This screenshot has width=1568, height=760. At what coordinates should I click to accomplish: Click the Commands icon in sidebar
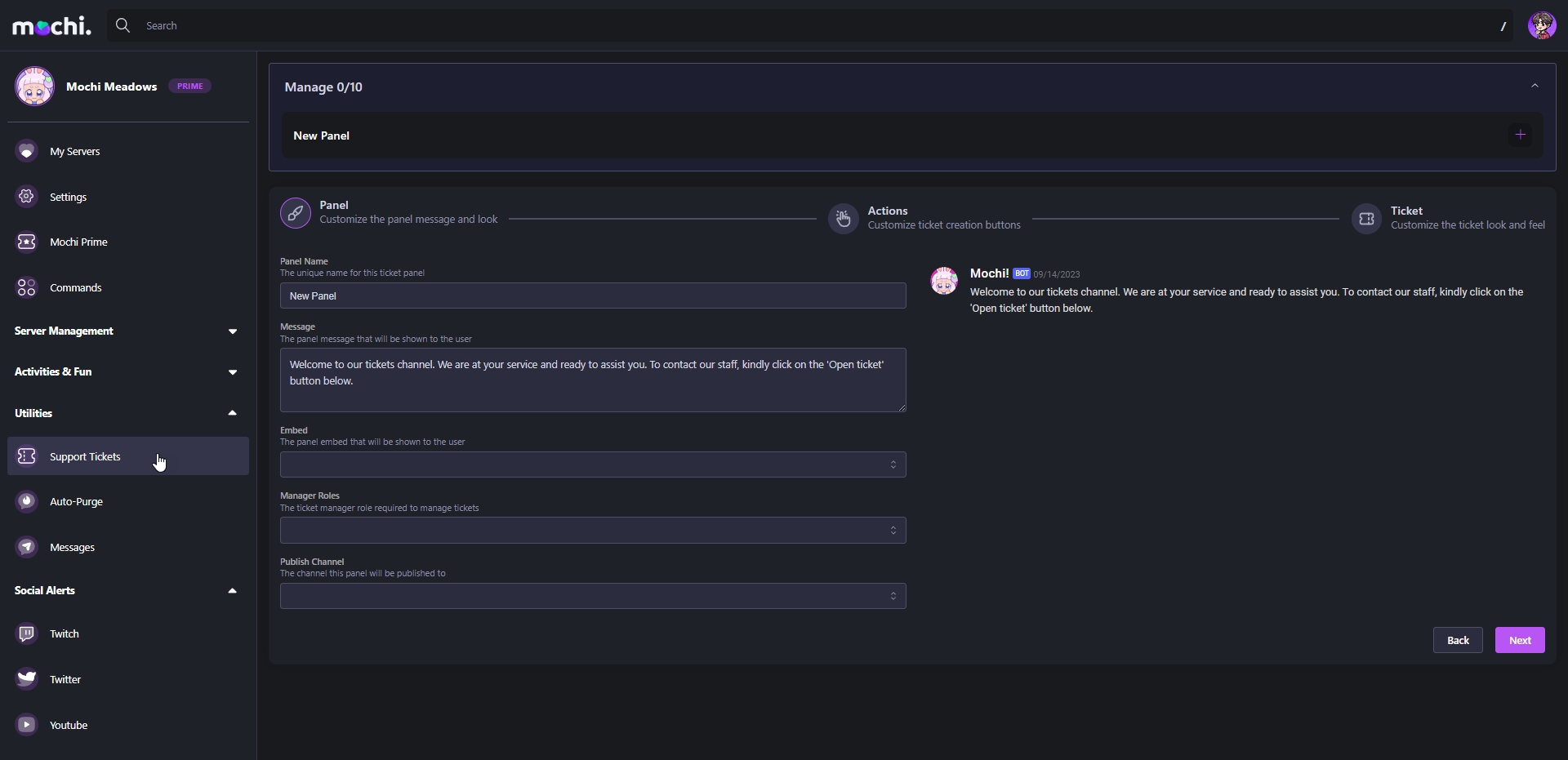tap(27, 287)
